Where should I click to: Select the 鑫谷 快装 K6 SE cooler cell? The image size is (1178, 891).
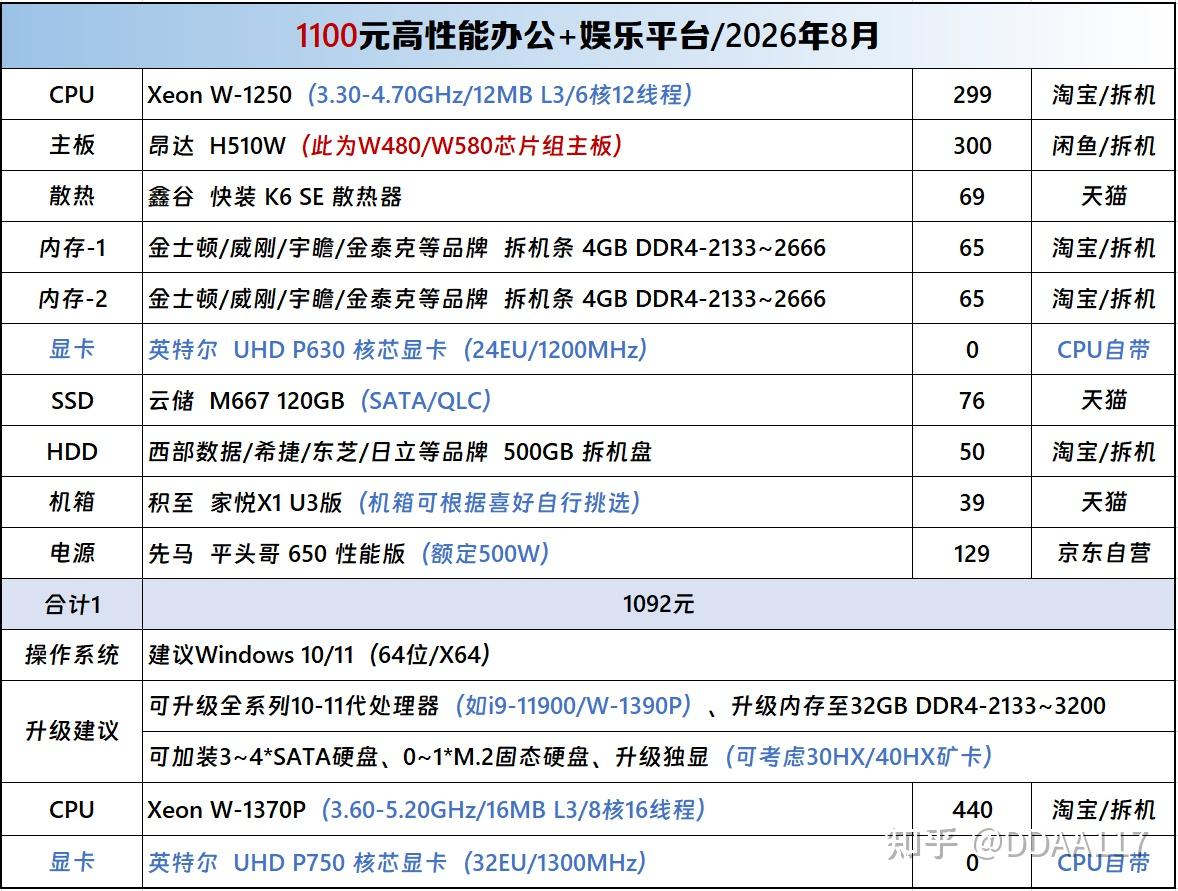(x=527, y=196)
